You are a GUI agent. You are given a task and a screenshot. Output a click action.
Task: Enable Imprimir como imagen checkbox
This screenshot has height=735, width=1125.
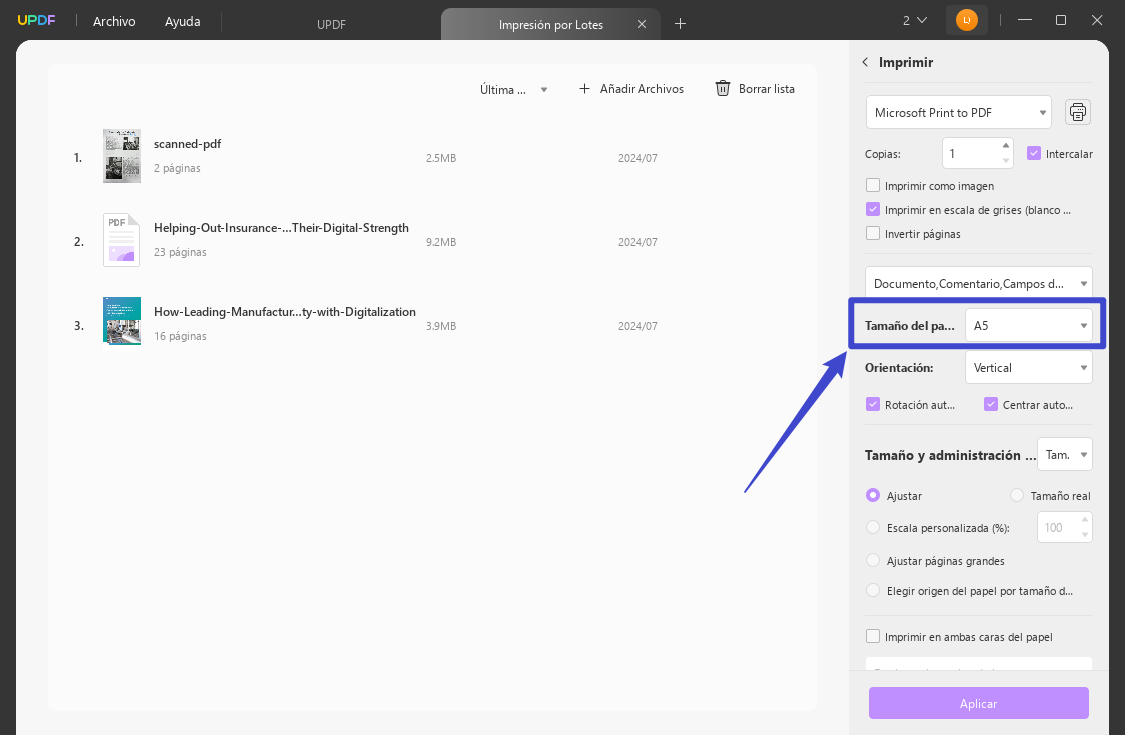point(873,185)
